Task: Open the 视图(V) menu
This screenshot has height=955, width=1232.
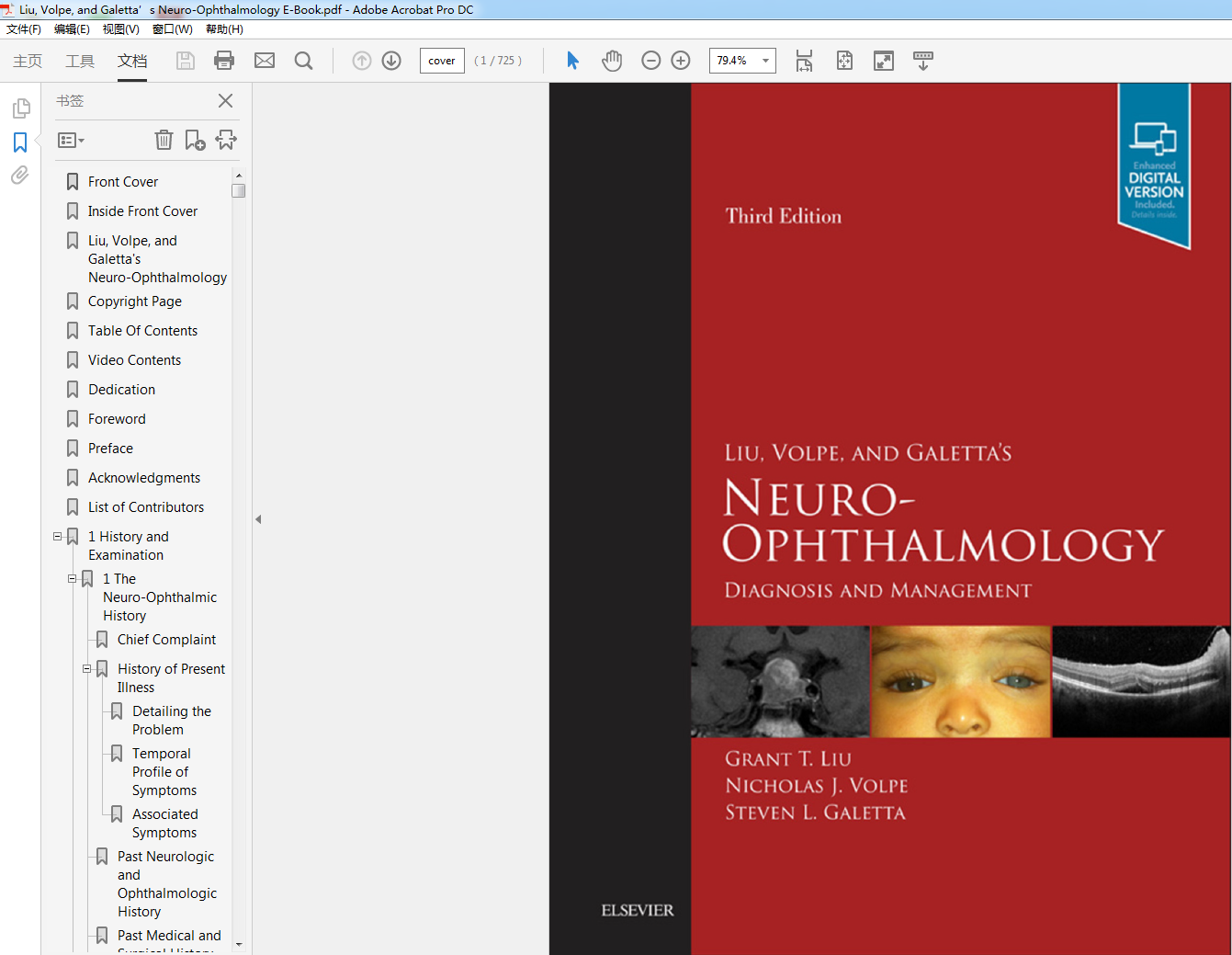Action: point(120,29)
